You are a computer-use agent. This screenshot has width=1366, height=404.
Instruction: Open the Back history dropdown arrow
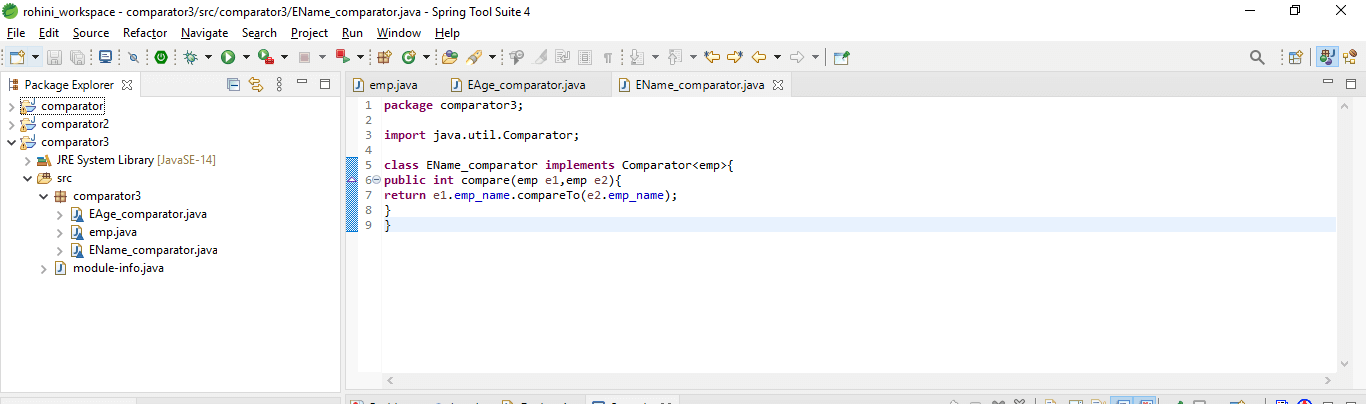[x=776, y=57]
